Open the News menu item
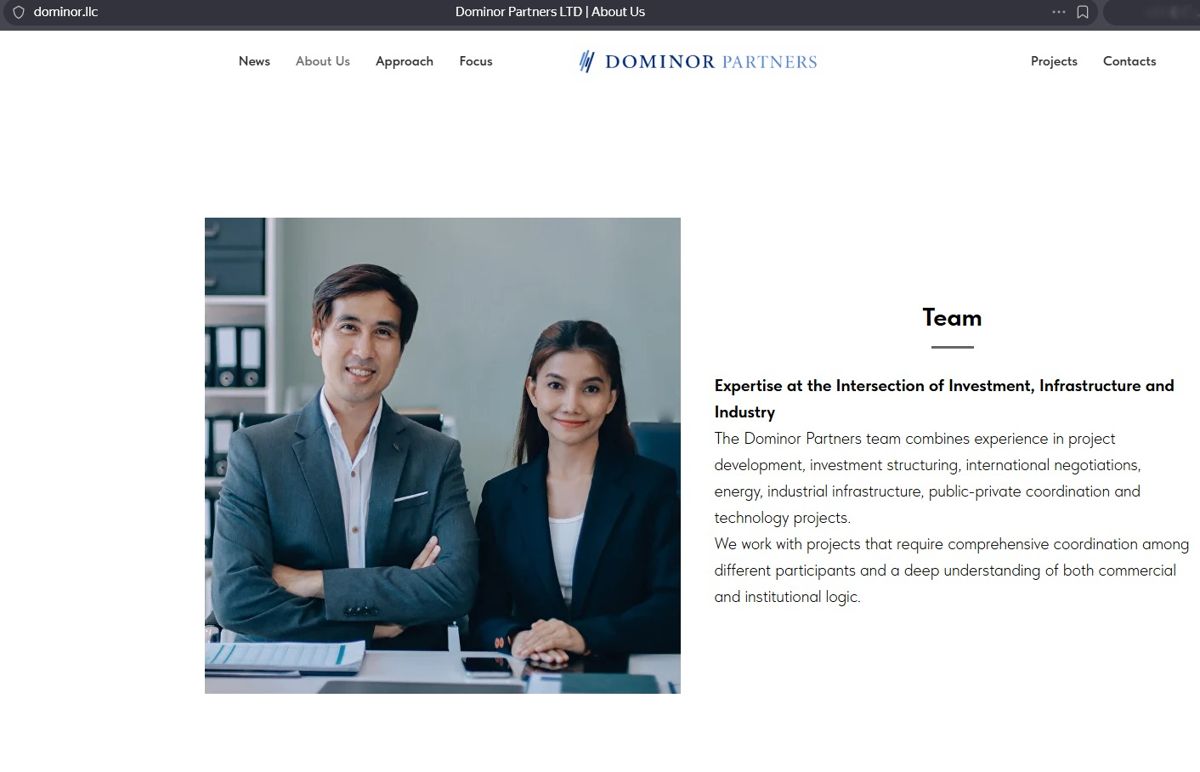 [x=254, y=61]
